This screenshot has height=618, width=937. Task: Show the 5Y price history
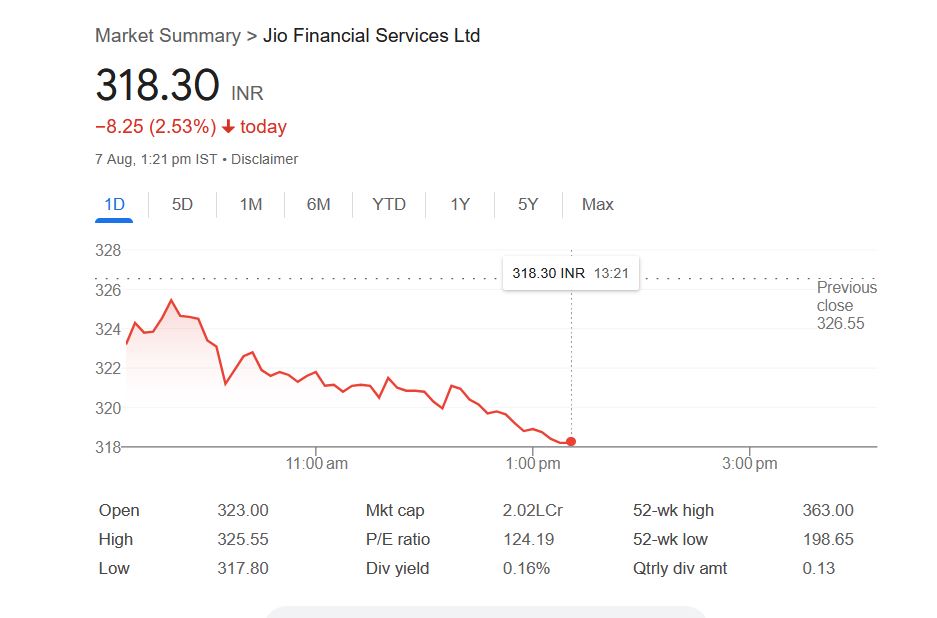click(x=528, y=205)
